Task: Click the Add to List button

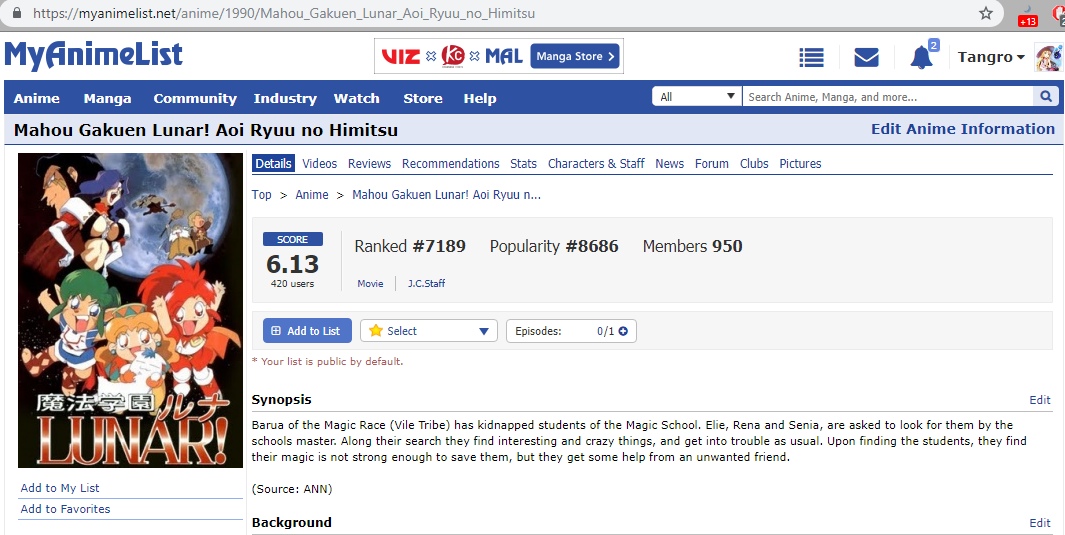Action: 307,331
